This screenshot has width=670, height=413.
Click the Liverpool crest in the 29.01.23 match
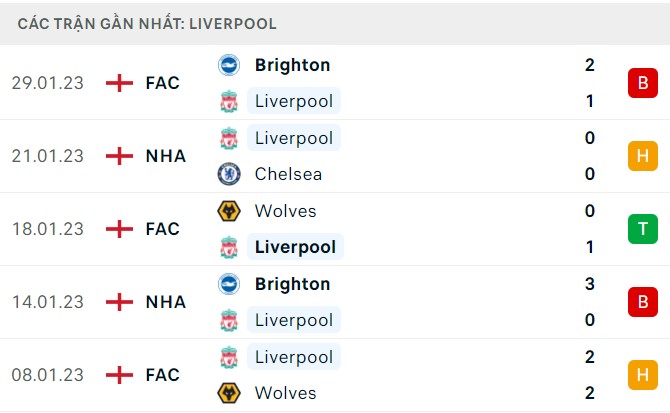coord(229,101)
